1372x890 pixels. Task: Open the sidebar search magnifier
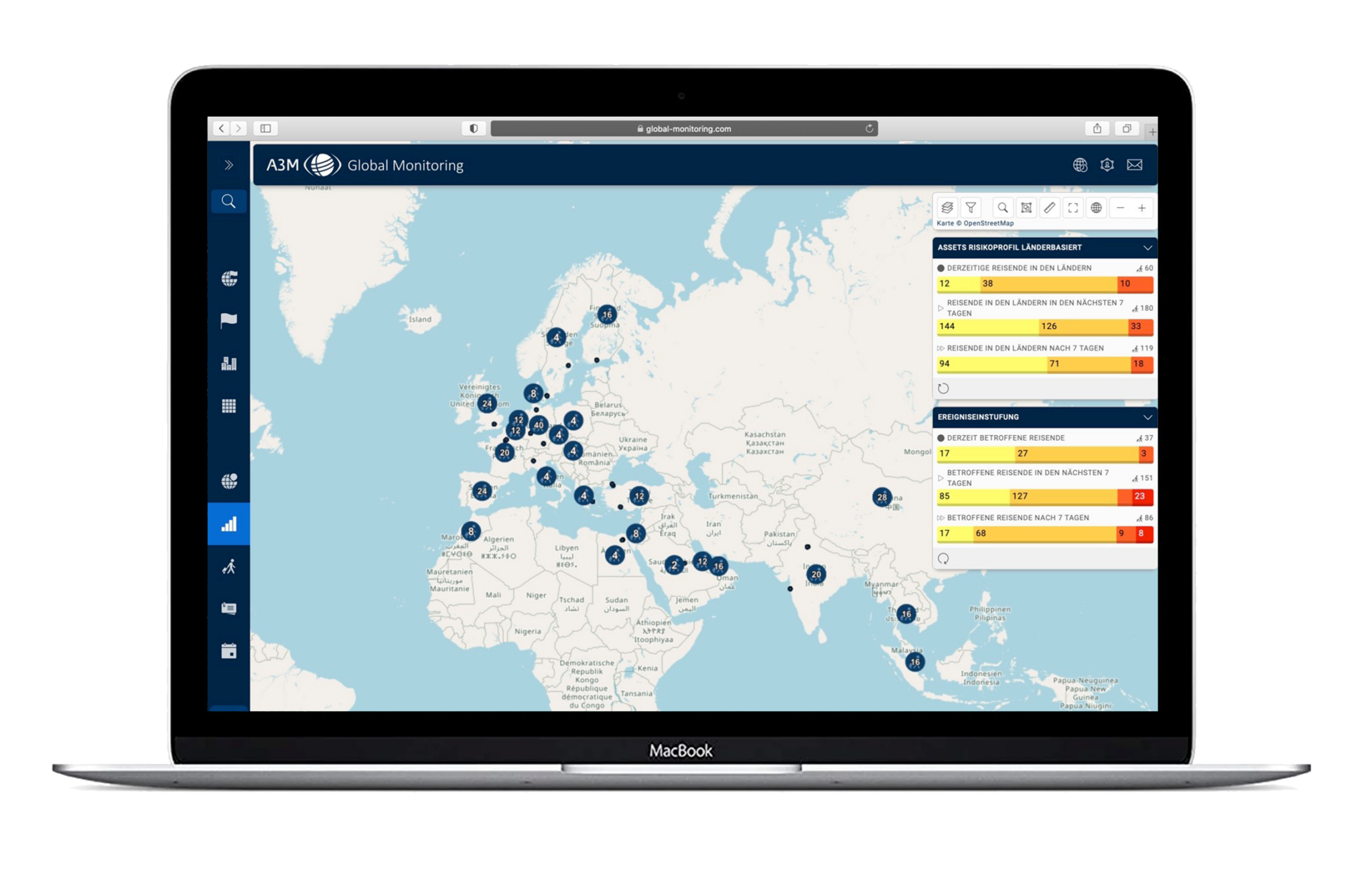tap(228, 201)
